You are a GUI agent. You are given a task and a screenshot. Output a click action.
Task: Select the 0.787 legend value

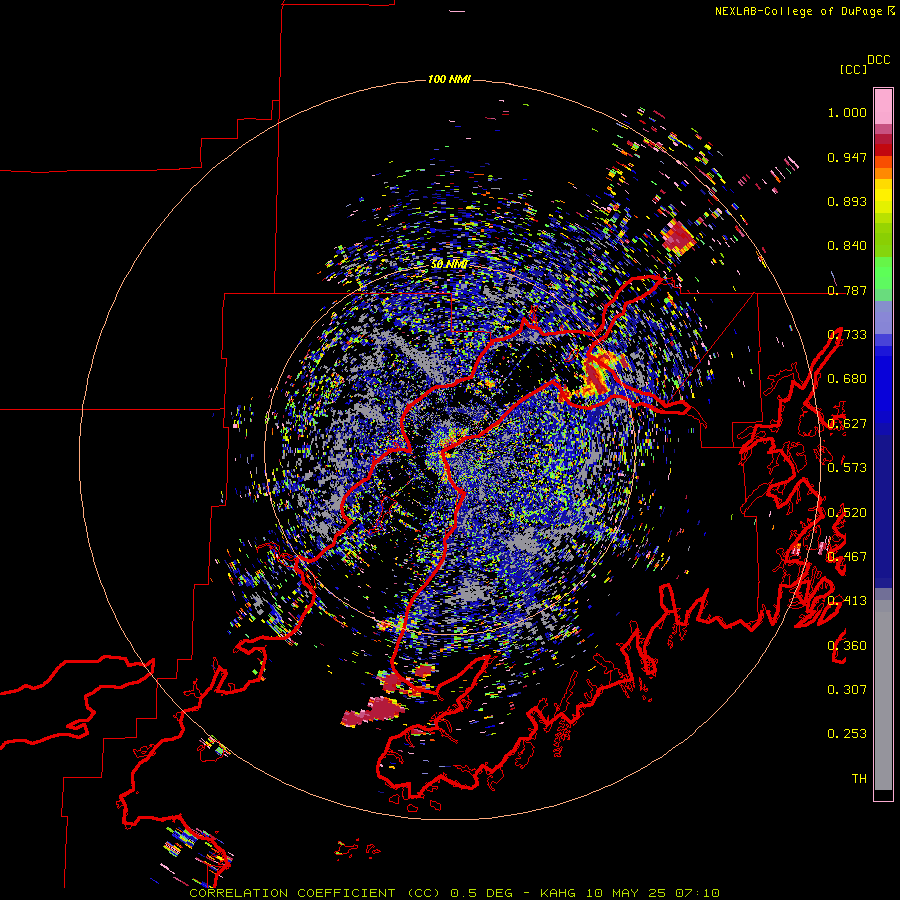(x=847, y=290)
